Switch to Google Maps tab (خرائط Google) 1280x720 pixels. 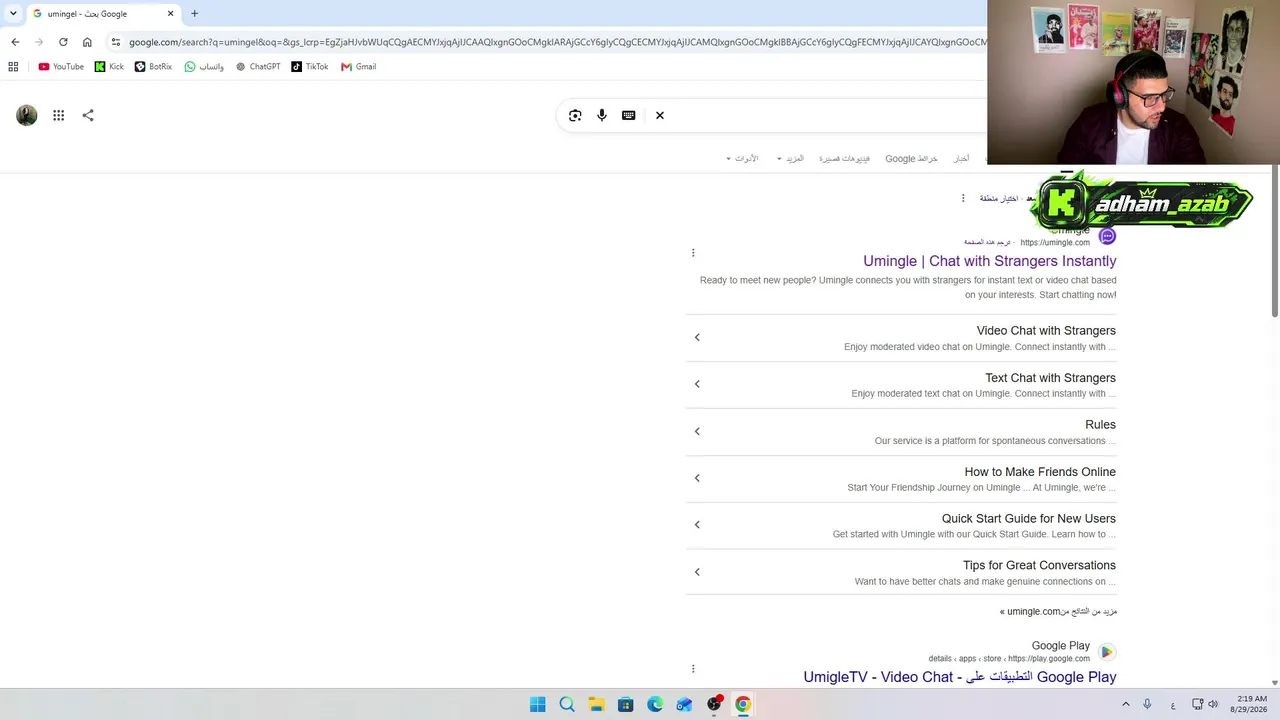click(911, 159)
